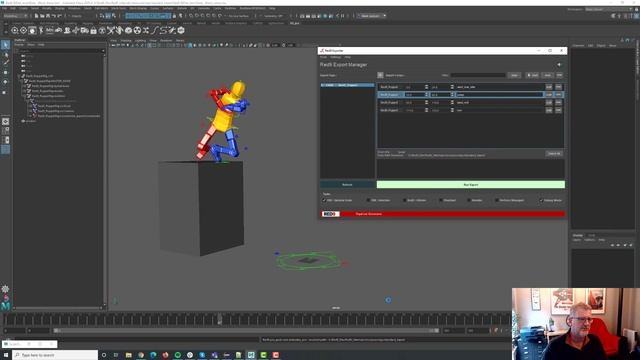This screenshot has width=640, height=360.
Task: Toggle the Redfi checkbox, third in Tools row
Action: (404, 200)
